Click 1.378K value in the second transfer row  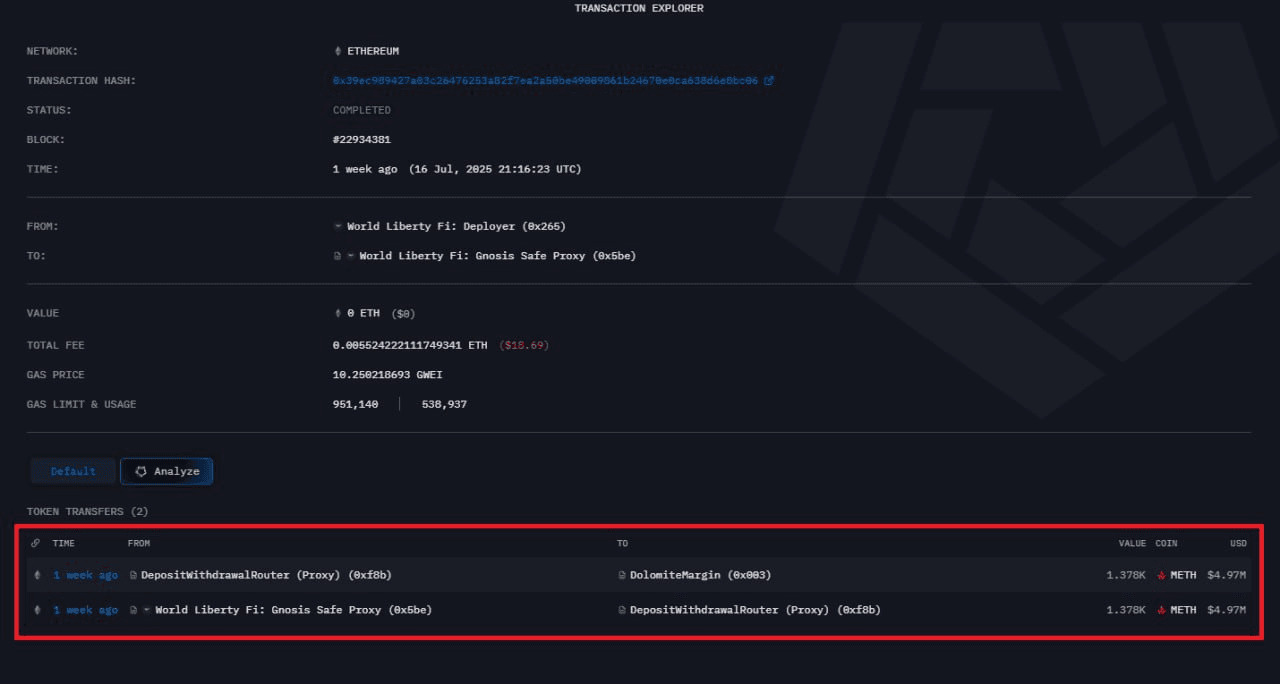point(1126,610)
